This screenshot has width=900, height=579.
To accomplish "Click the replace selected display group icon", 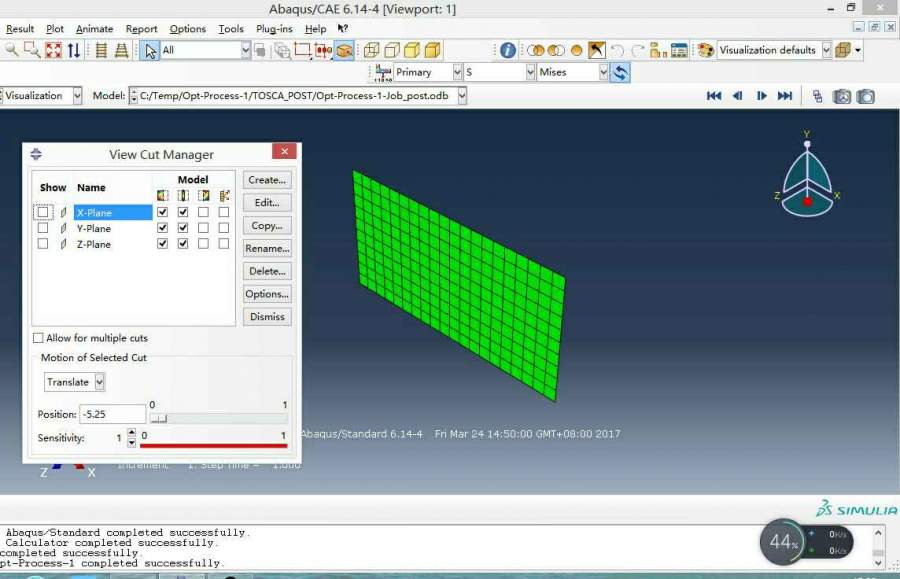I will coord(536,50).
